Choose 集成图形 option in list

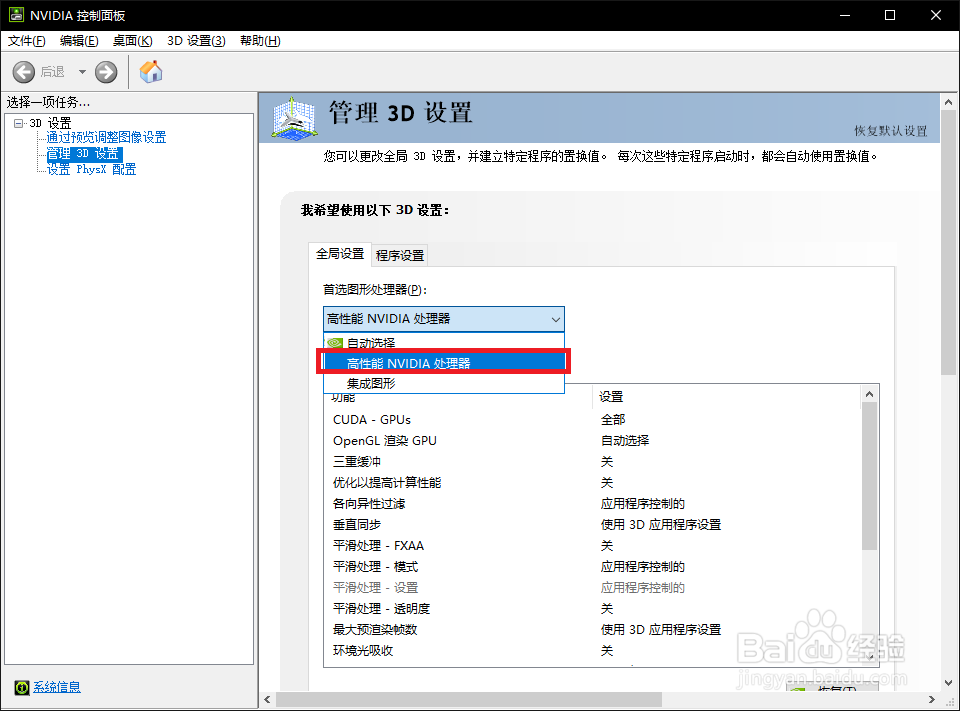[444, 383]
